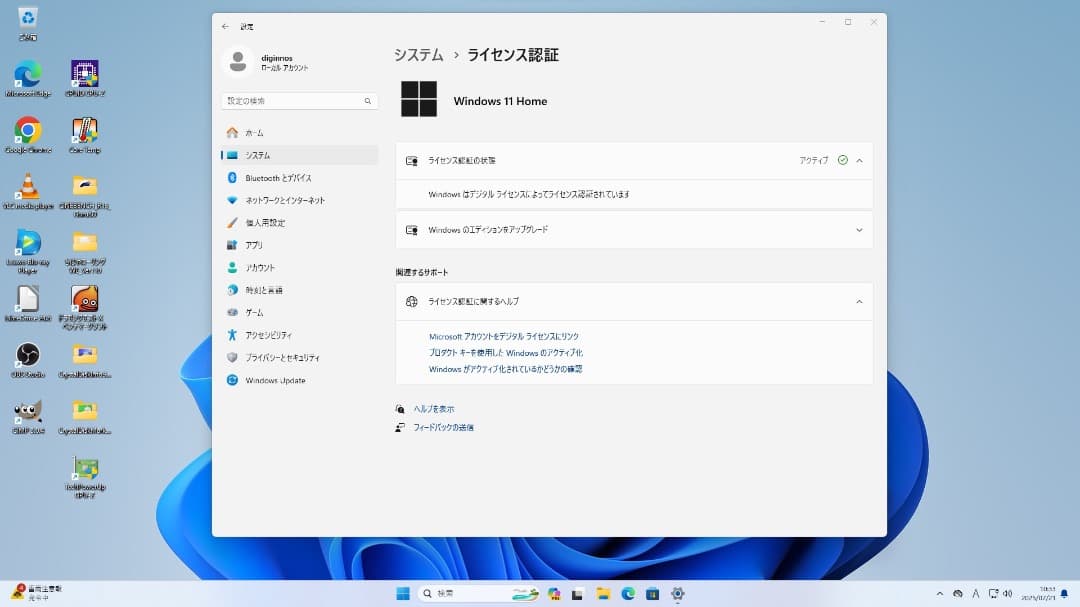Collapse the ライセンス認証に関するヘルプ section

tap(858, 301)
